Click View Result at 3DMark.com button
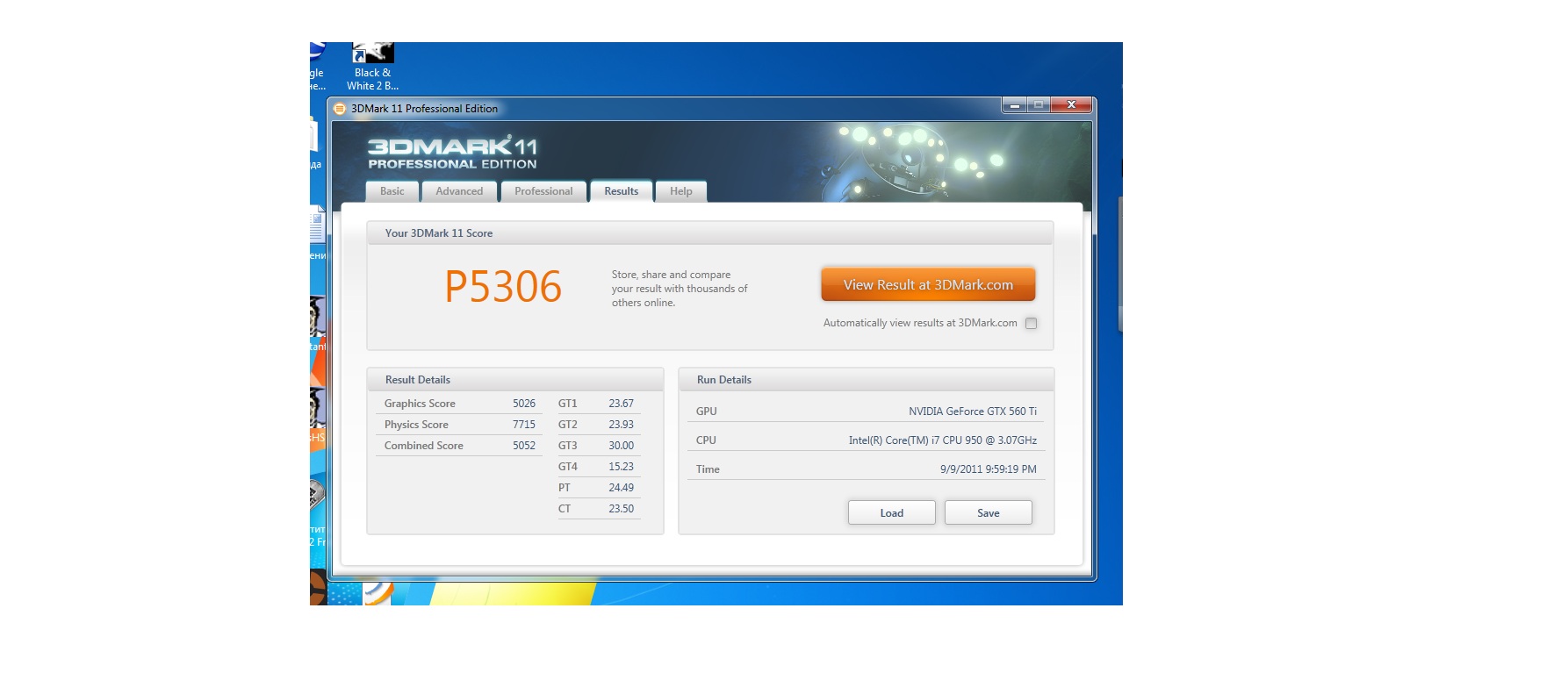This screenshot has width=1568, height=687. pyautogui.click(x=928, y=285)
